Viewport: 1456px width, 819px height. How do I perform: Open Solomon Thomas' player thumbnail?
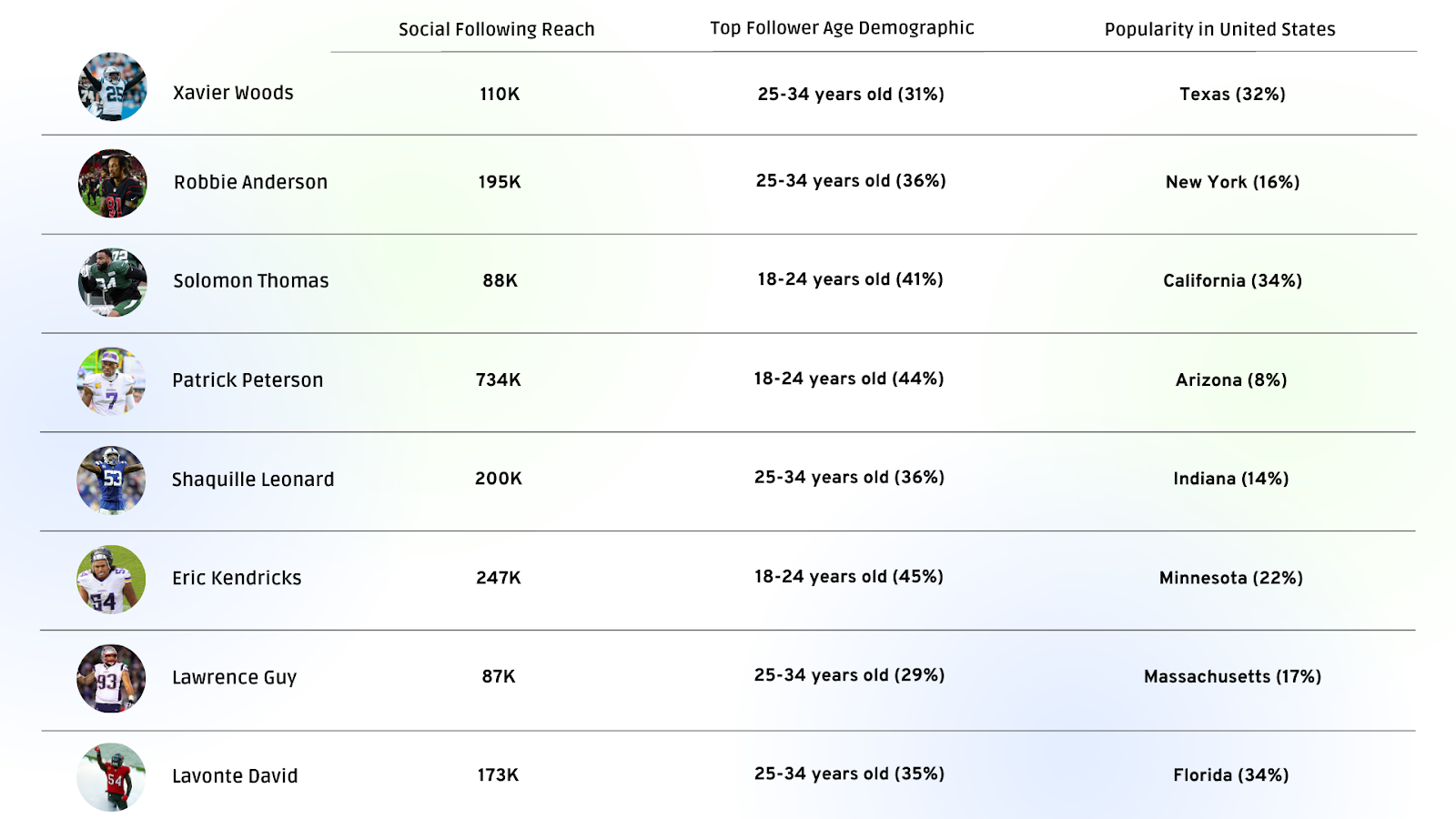pyautogui.click(x=112, y=282)
